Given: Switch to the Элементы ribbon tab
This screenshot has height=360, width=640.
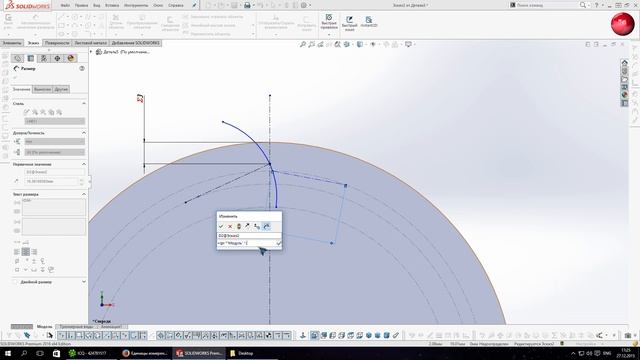Looking at the screenshot, I should [12, 43].
